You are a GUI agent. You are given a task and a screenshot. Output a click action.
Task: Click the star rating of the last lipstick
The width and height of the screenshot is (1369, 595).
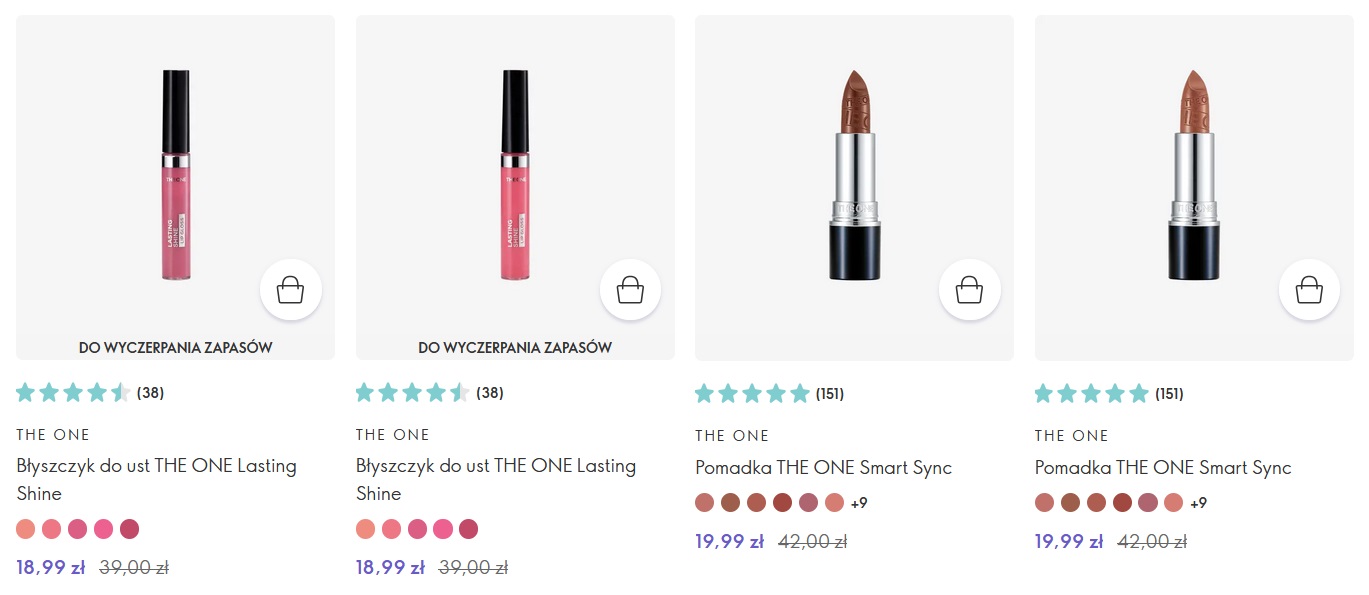point(1091,393)
